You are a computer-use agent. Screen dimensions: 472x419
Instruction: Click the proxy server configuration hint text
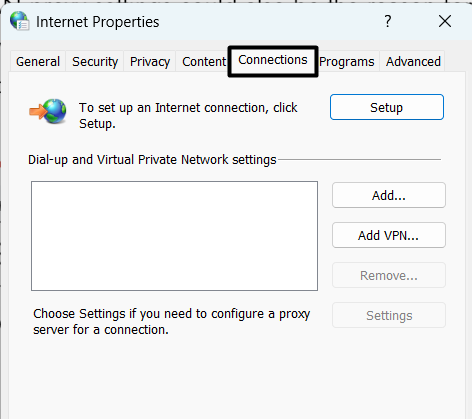point(172,322)
